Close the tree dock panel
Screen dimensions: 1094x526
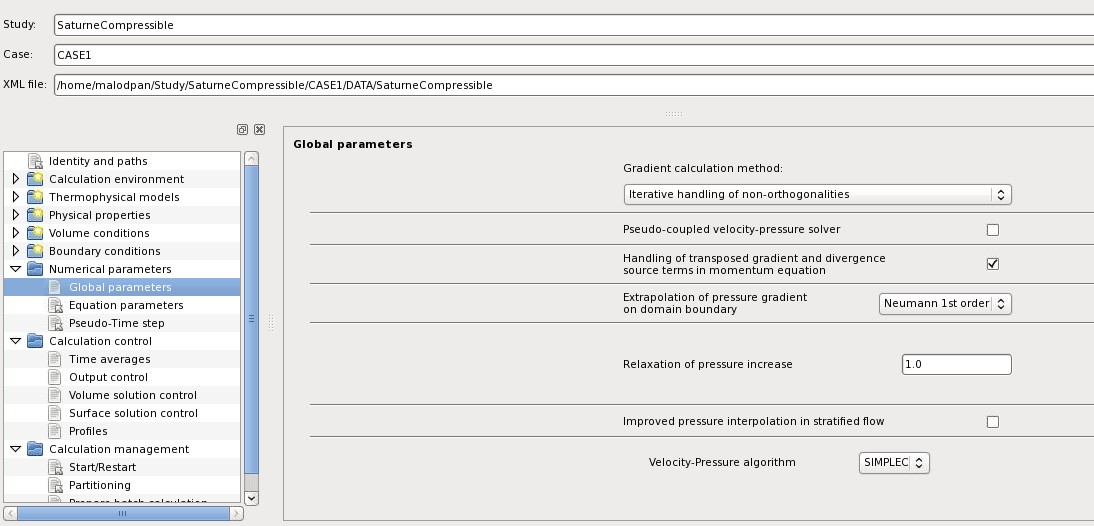pyautogui.click(x=259, y=130)
